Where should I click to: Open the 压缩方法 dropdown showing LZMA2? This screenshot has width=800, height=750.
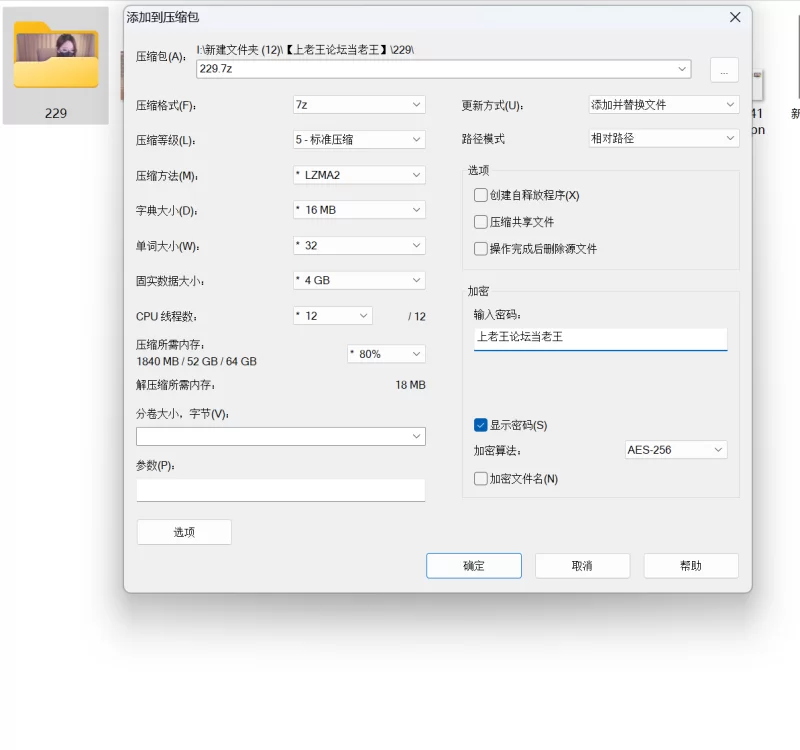[x=359, y=175]
